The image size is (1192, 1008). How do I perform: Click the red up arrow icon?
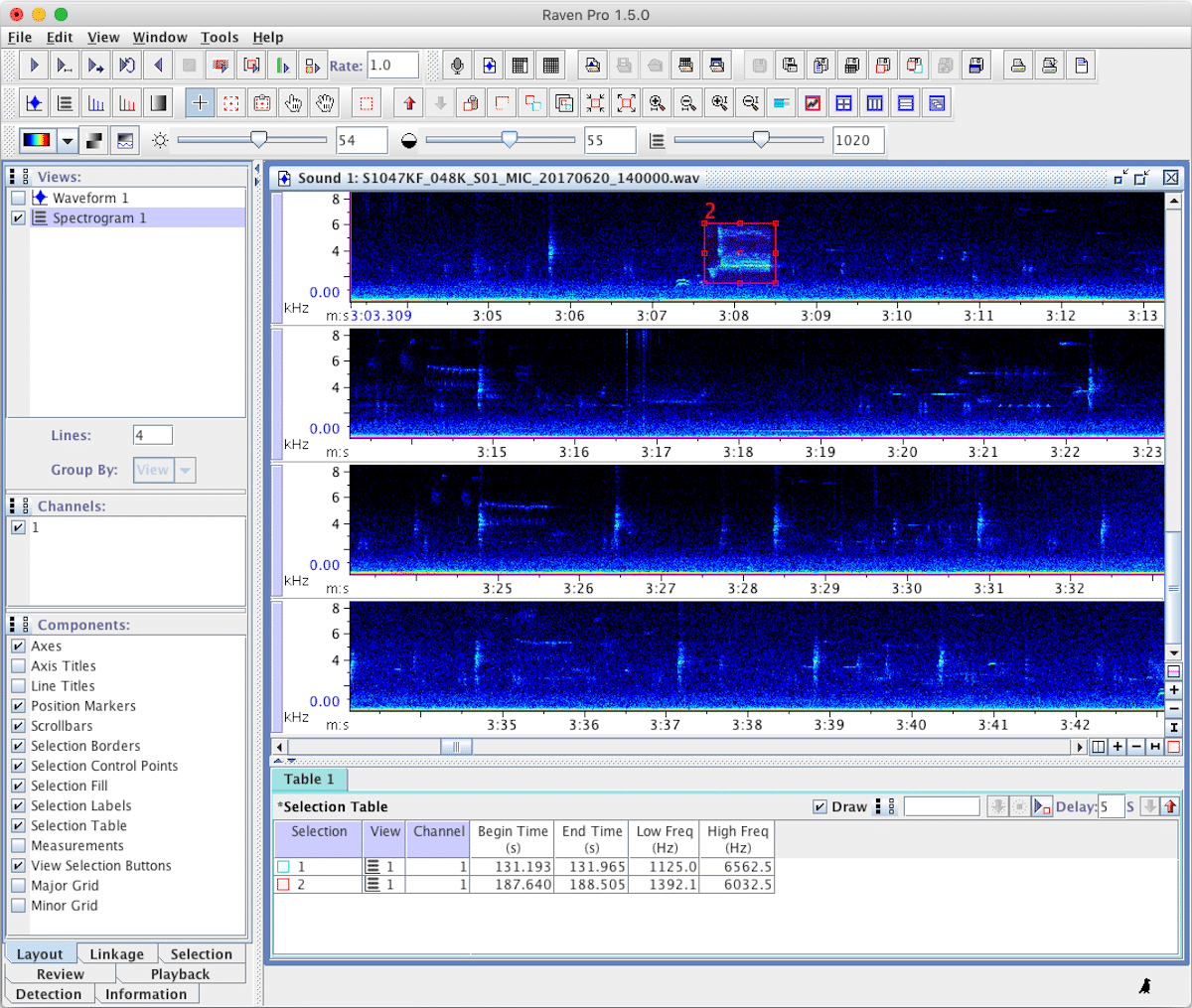[409, 103]
